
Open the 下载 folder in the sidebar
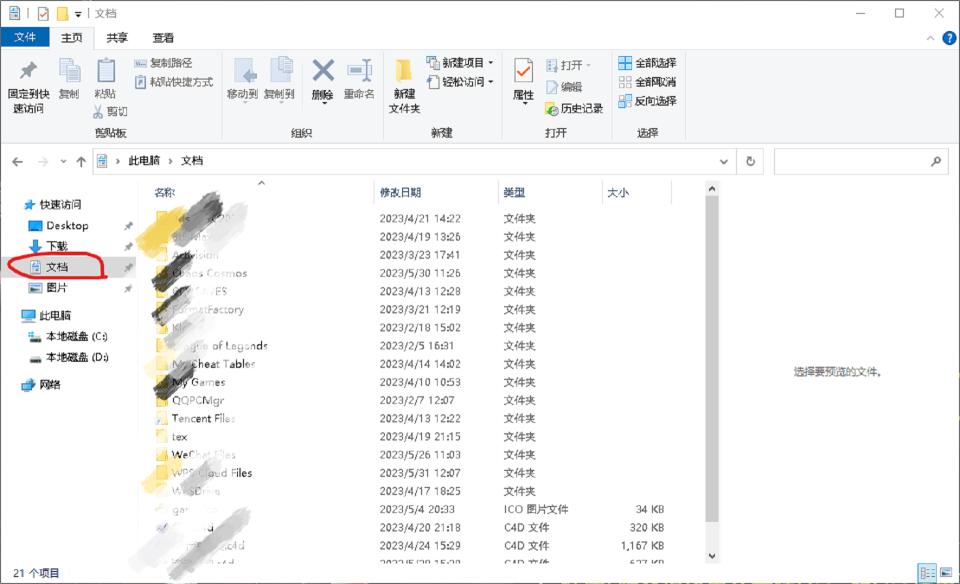coord(55,245)
